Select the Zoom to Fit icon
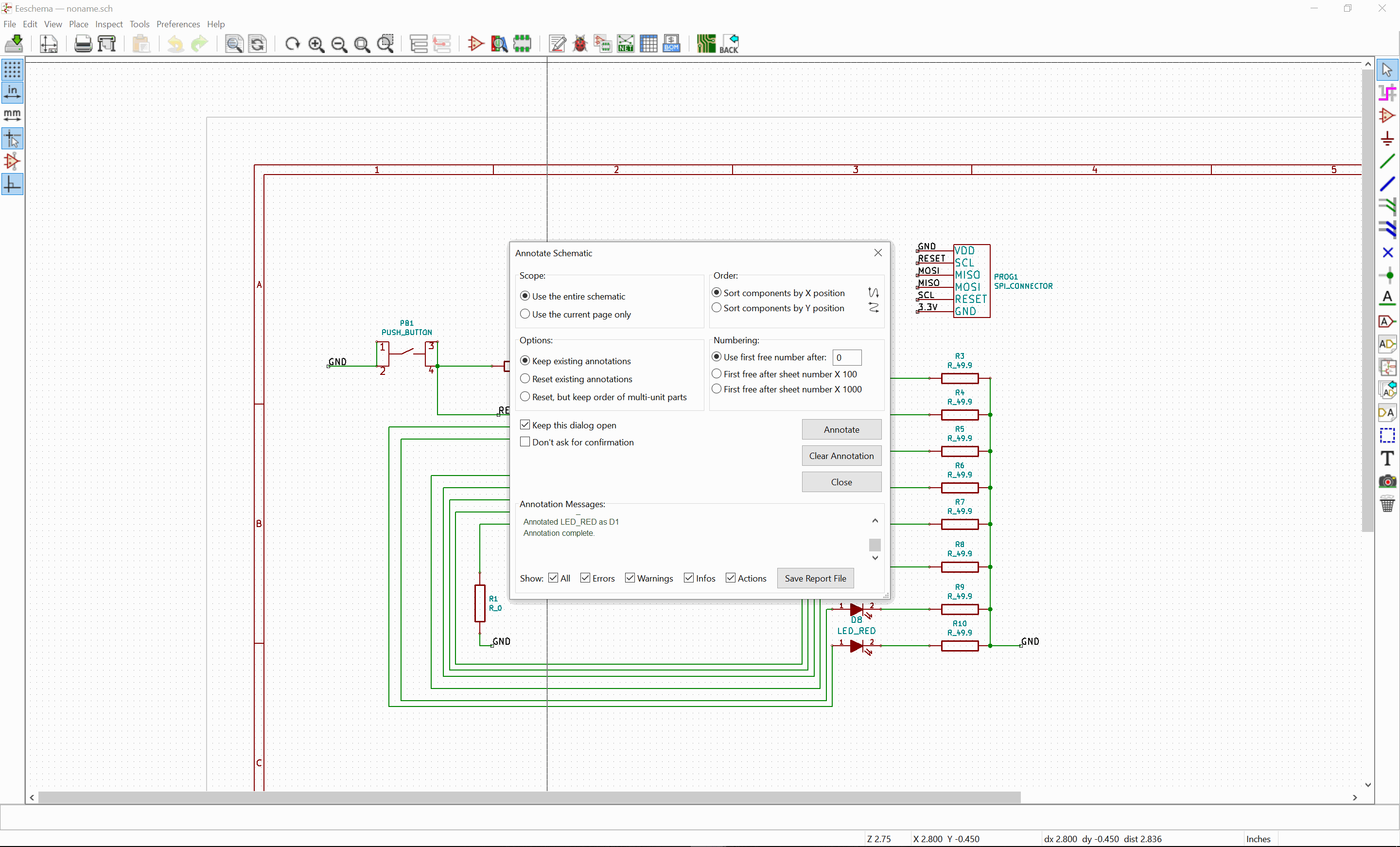The image size is (1400, 847). point(362,43)
